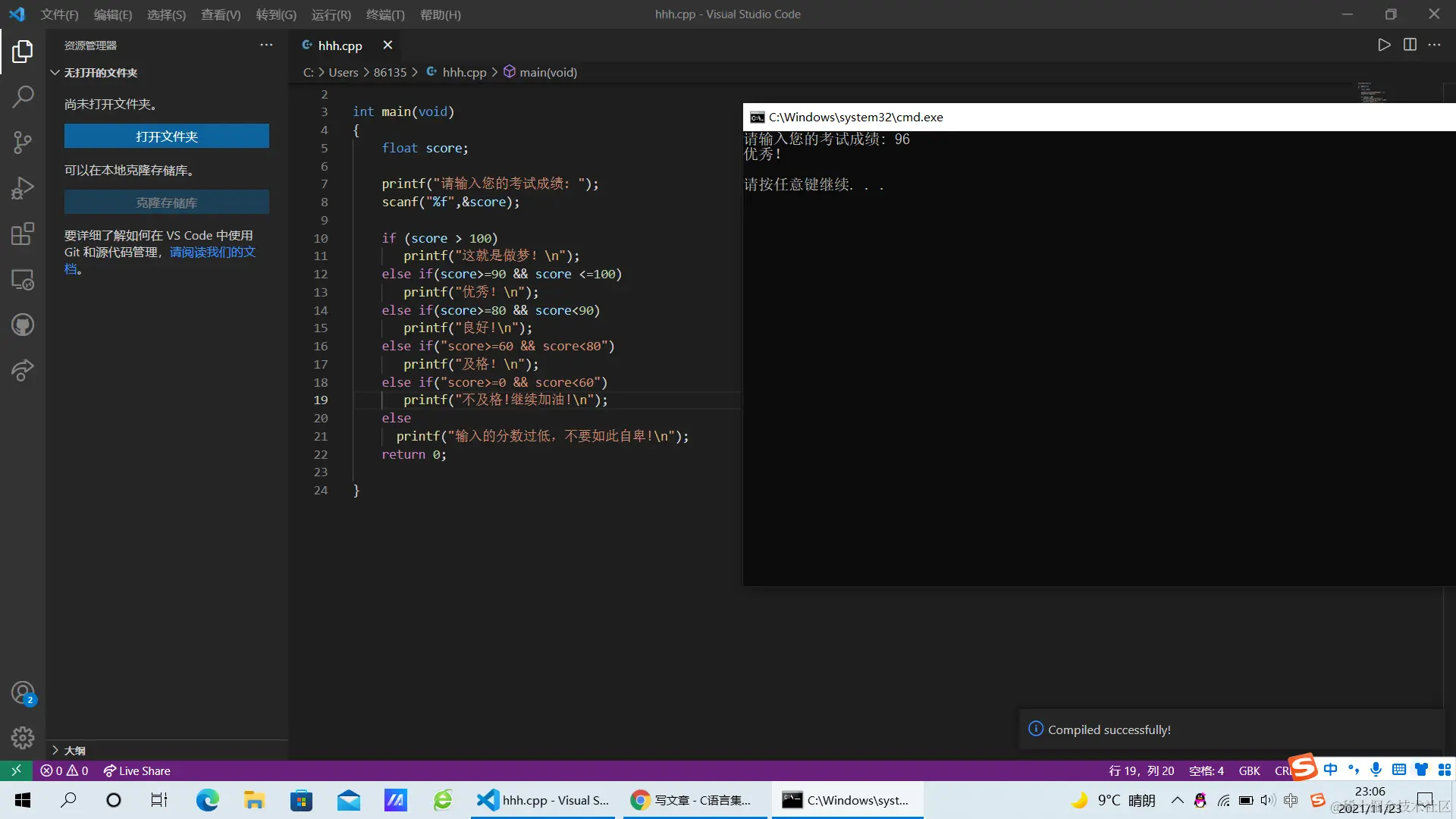This screenshot has height=819, width=1456.
Task: Switch to cmd.exe window in taskbar
Action: [847, 800]
